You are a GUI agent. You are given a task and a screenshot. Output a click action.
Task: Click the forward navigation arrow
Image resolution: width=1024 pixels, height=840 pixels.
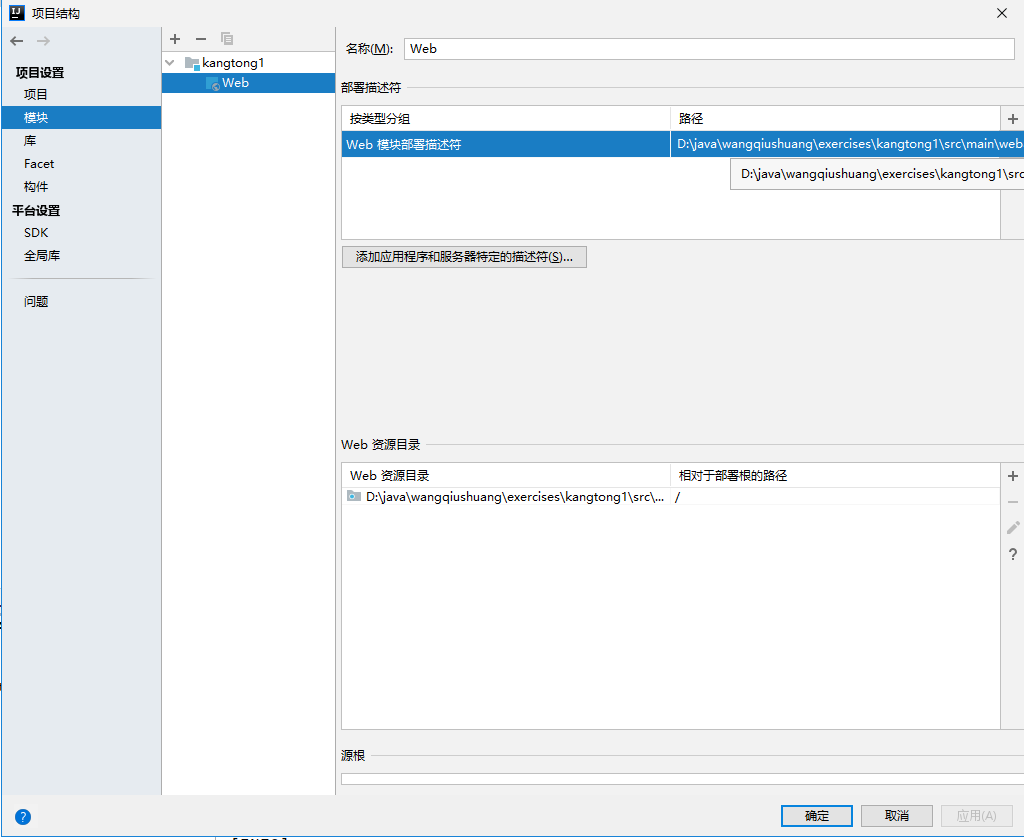pyautogui.click(x=43, y=41)
